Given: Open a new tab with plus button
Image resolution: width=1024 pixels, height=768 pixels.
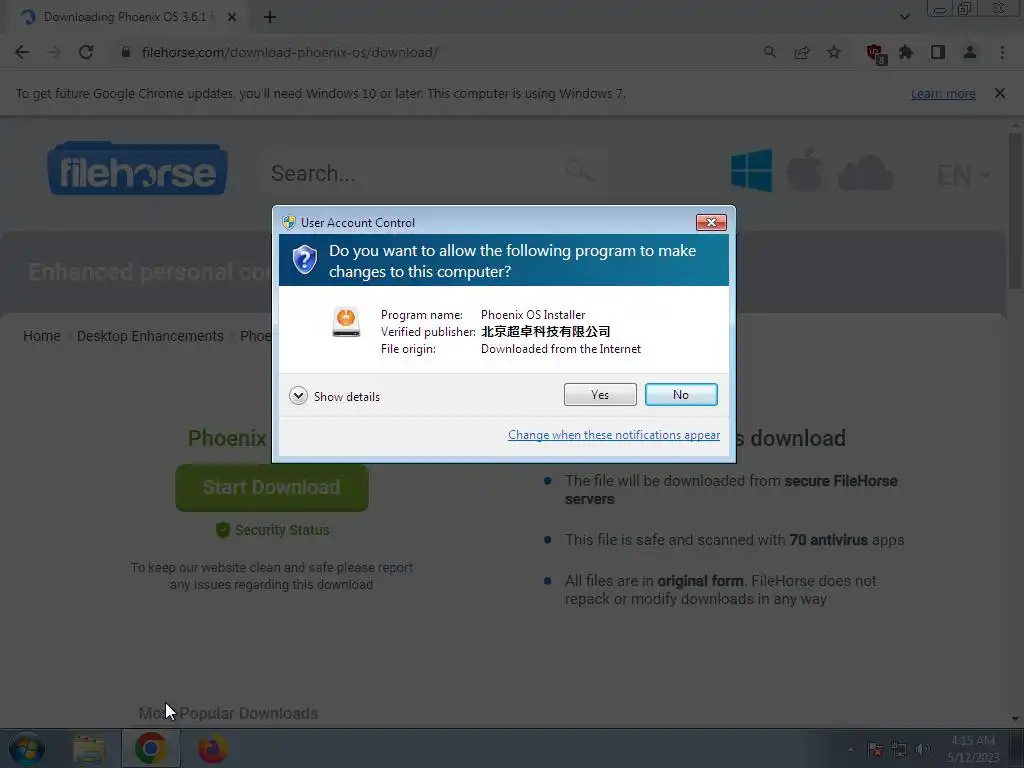Looking at the screenshot, I should pos(270,17).
